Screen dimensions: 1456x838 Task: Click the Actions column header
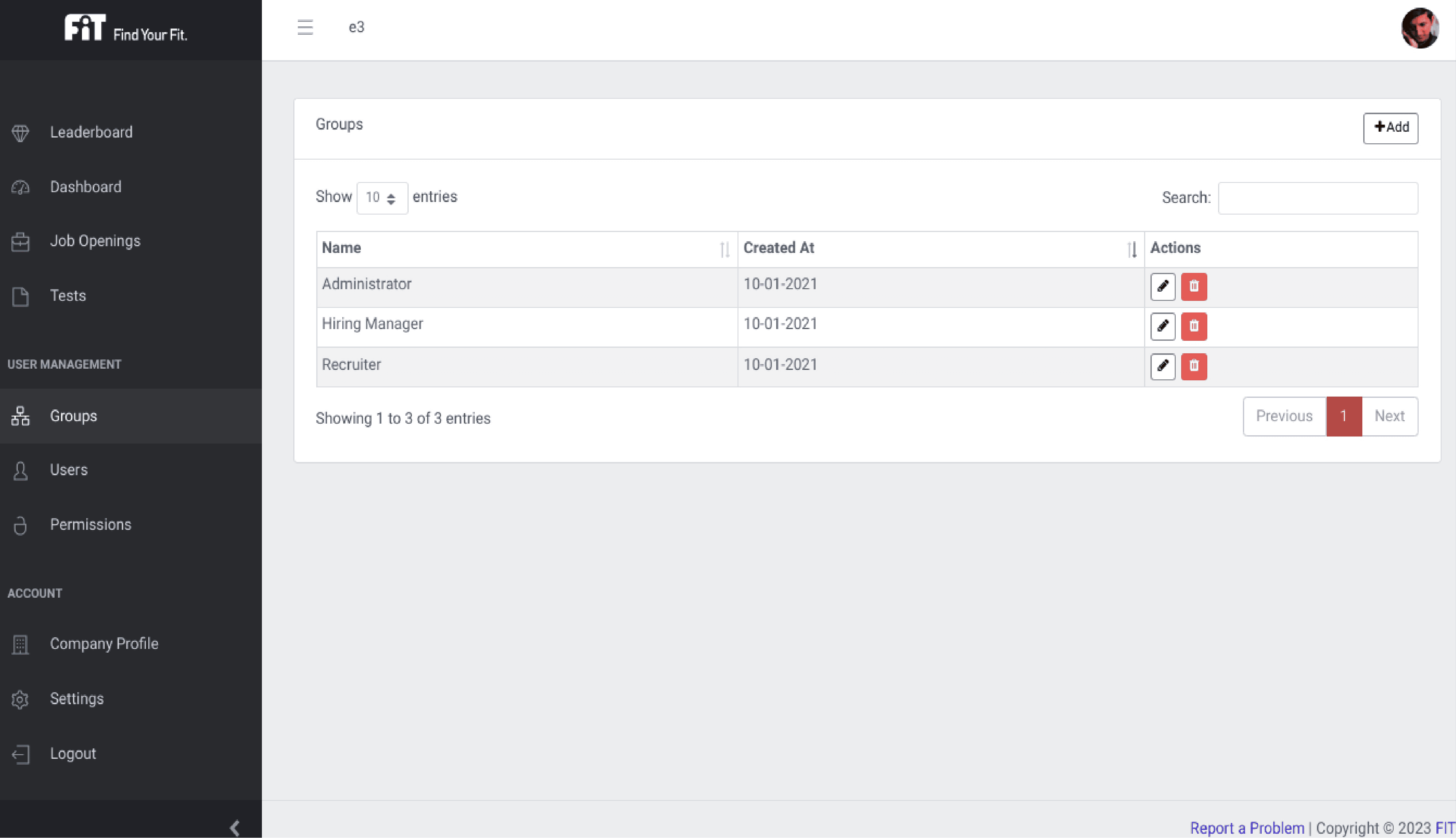(x=1281, y=249)
